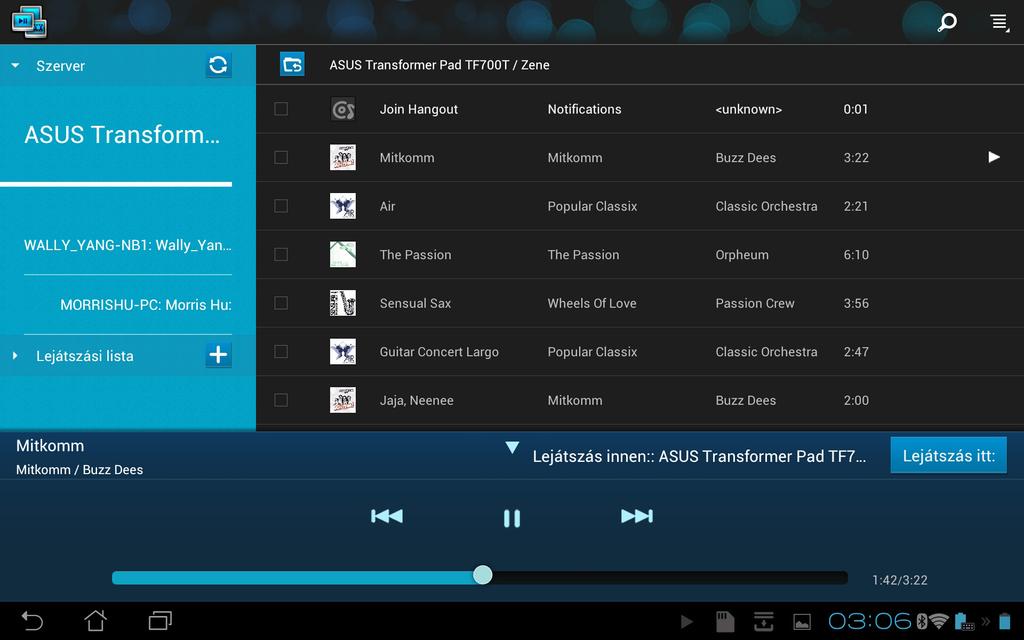Select MORRISHU-PC: Morris Hu server
Image resolution: width=1024 pixels, height=640 pixels.
(x=146, y=305)
